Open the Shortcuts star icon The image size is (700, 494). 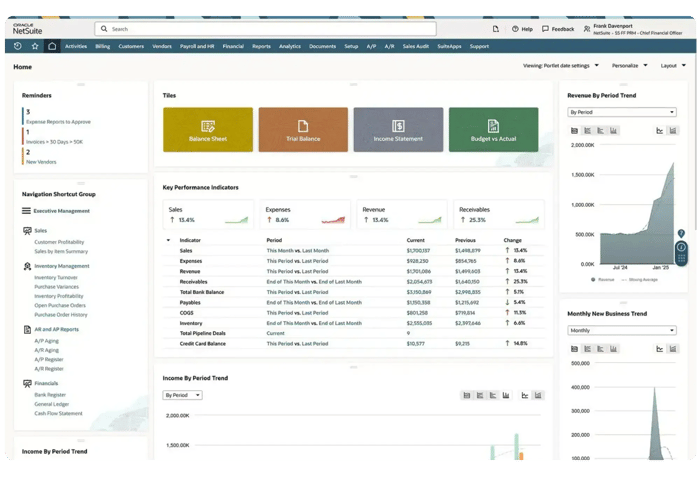(x=35, y=46)
